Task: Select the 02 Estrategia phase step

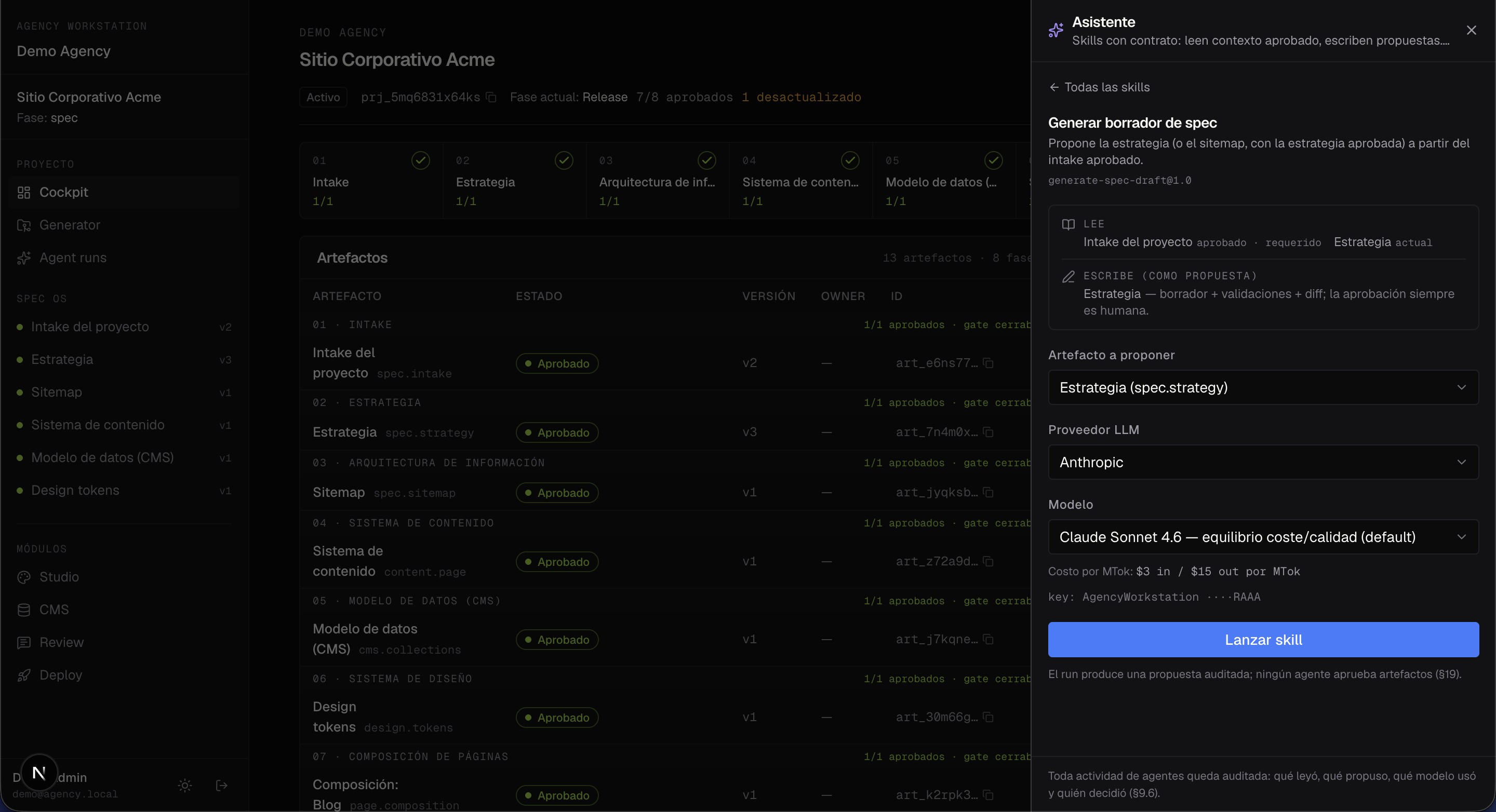Action: [514, 181]
